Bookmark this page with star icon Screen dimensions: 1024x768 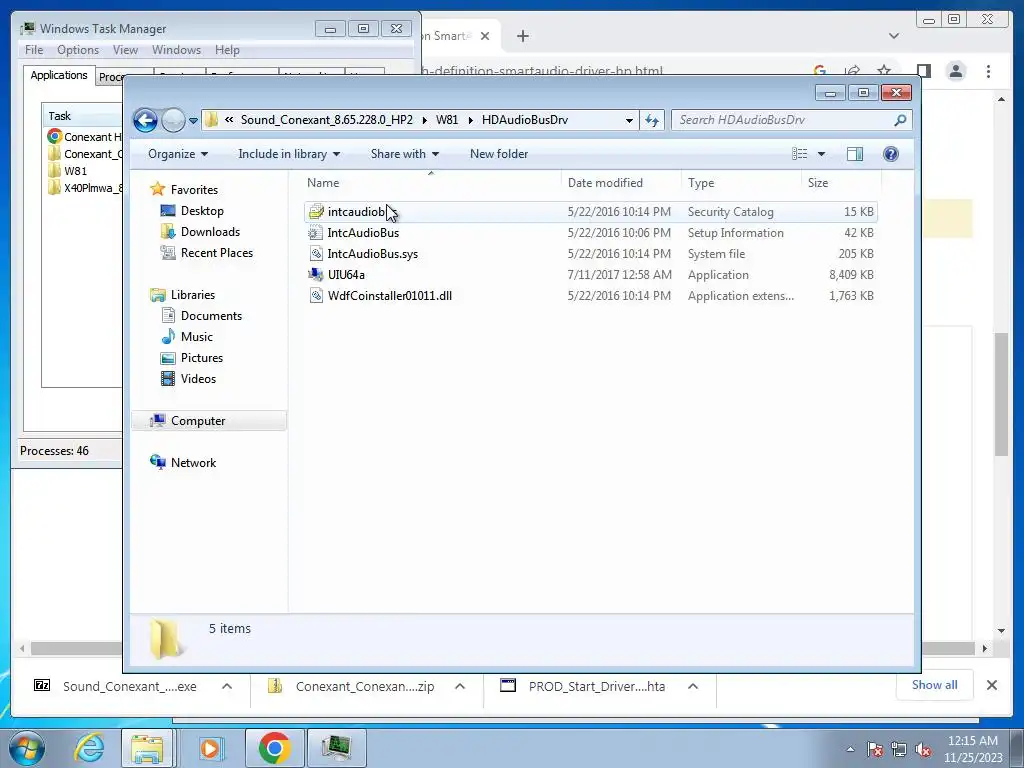point(884,71)
